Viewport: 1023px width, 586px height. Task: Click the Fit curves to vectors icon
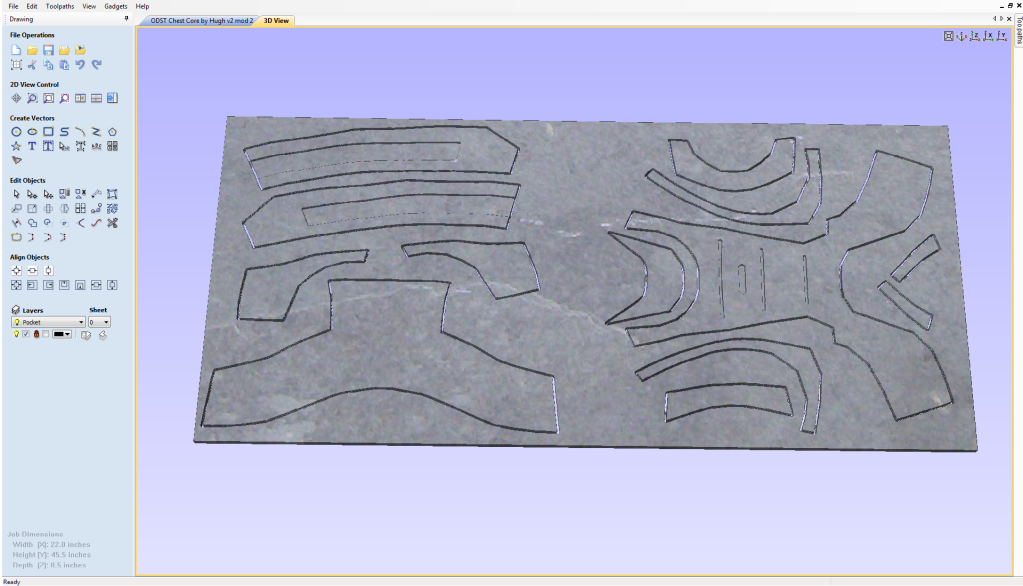96,223
